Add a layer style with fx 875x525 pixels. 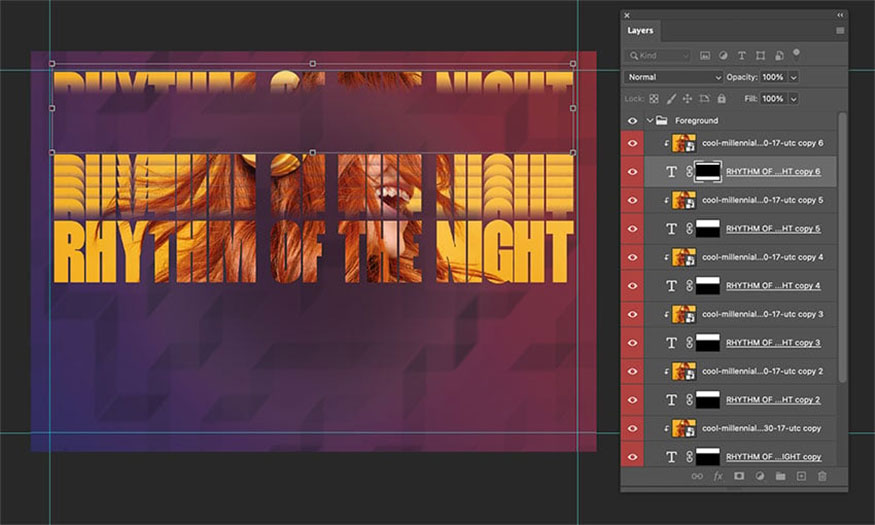click(x=718, y=476)
